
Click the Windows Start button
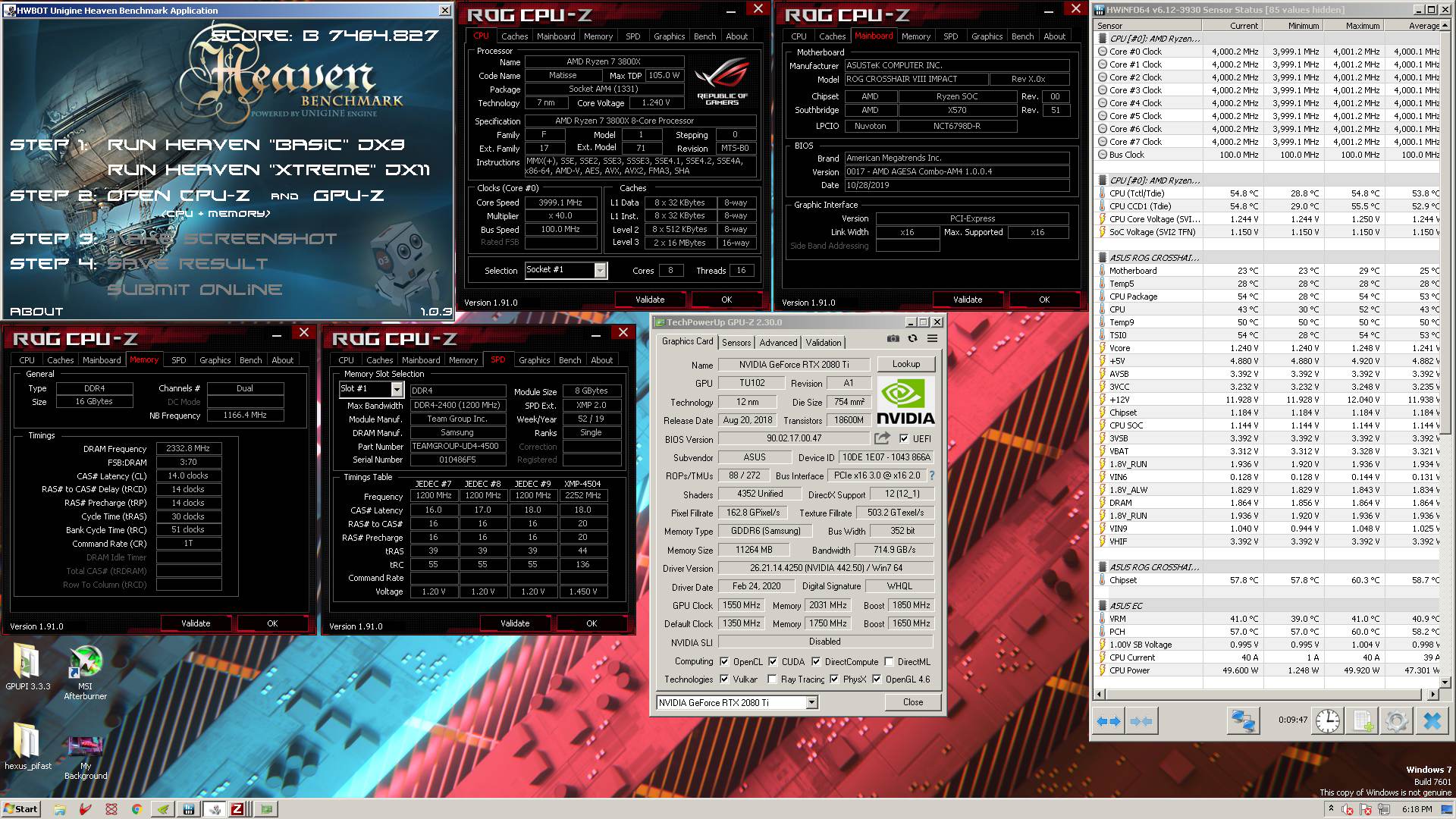pyautogui.click(x=20, y=809)
